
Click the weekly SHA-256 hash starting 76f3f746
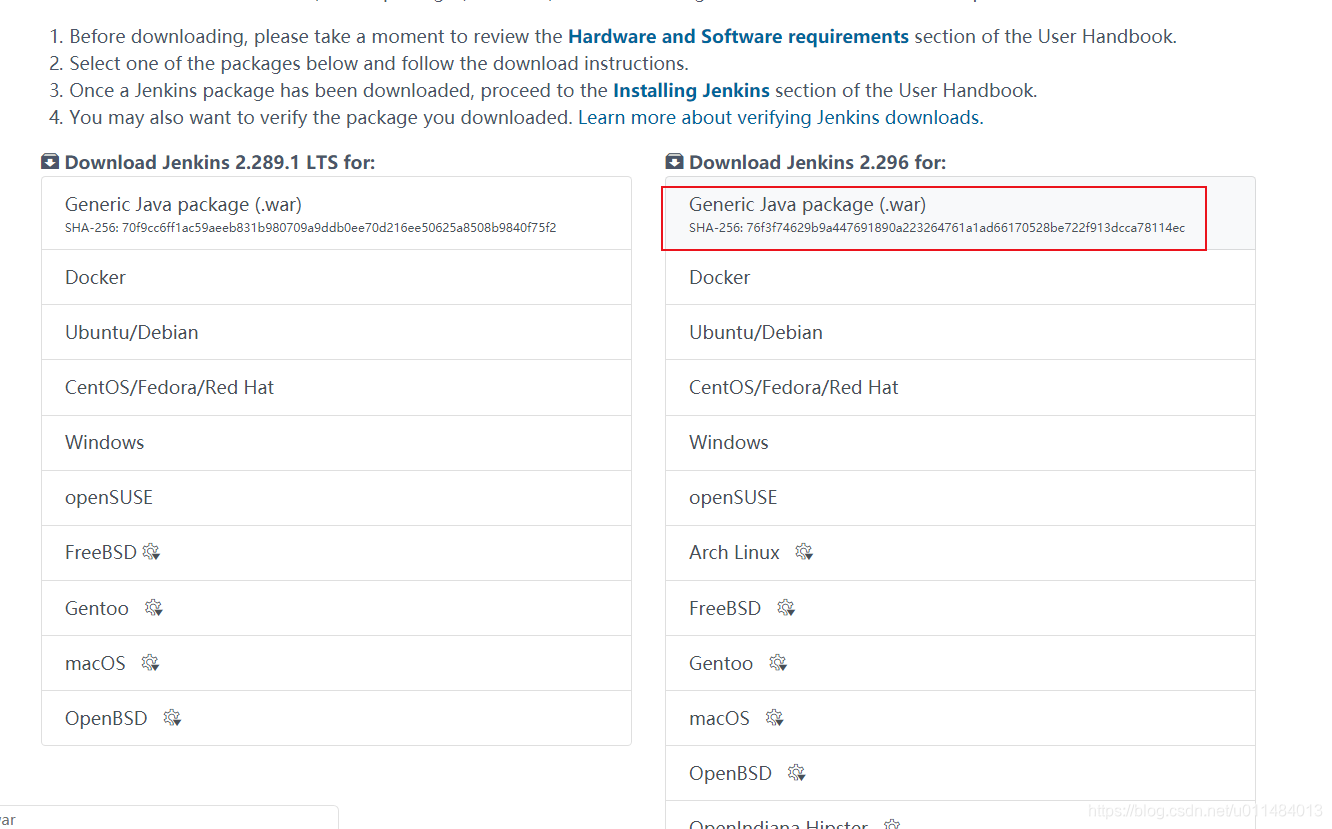pos(937,228)
